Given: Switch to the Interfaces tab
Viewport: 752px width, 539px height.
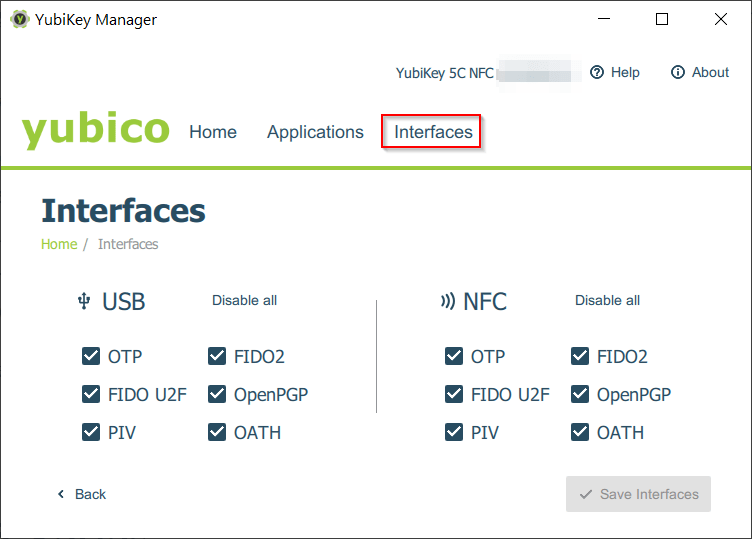Looking at the screenshot, I should pos(433,132).
